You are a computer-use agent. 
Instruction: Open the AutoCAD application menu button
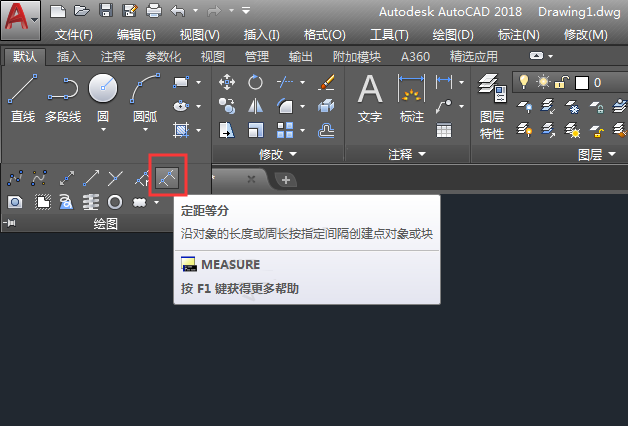[20, 20]
